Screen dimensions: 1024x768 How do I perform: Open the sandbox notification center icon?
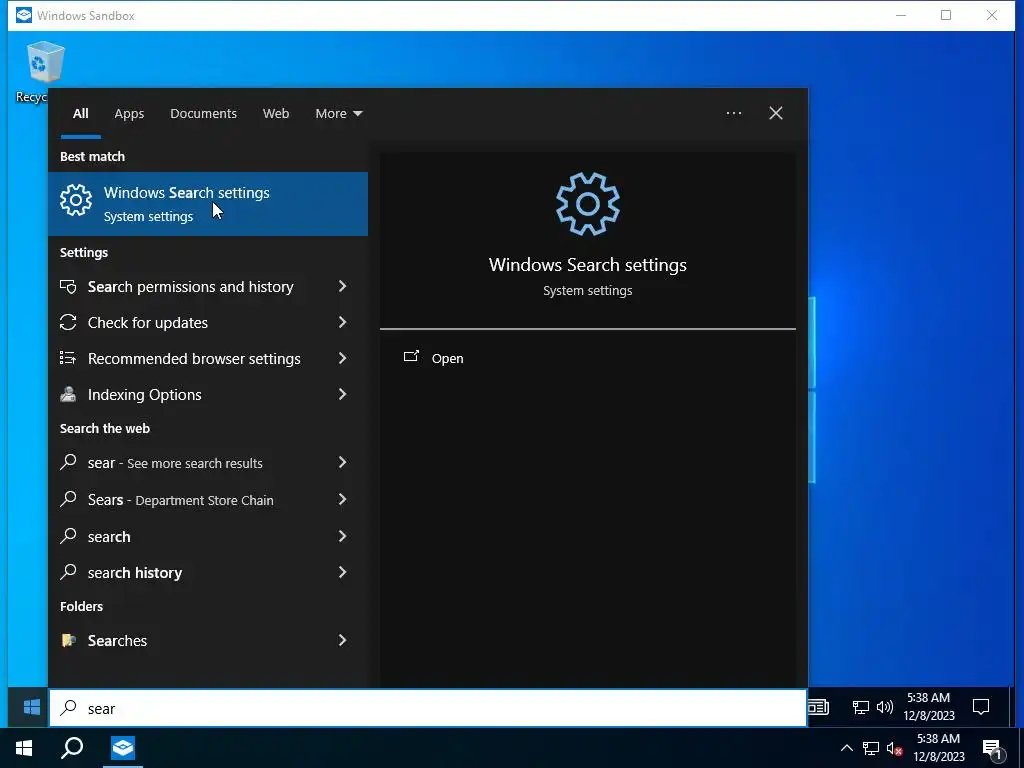pos(981,707)
